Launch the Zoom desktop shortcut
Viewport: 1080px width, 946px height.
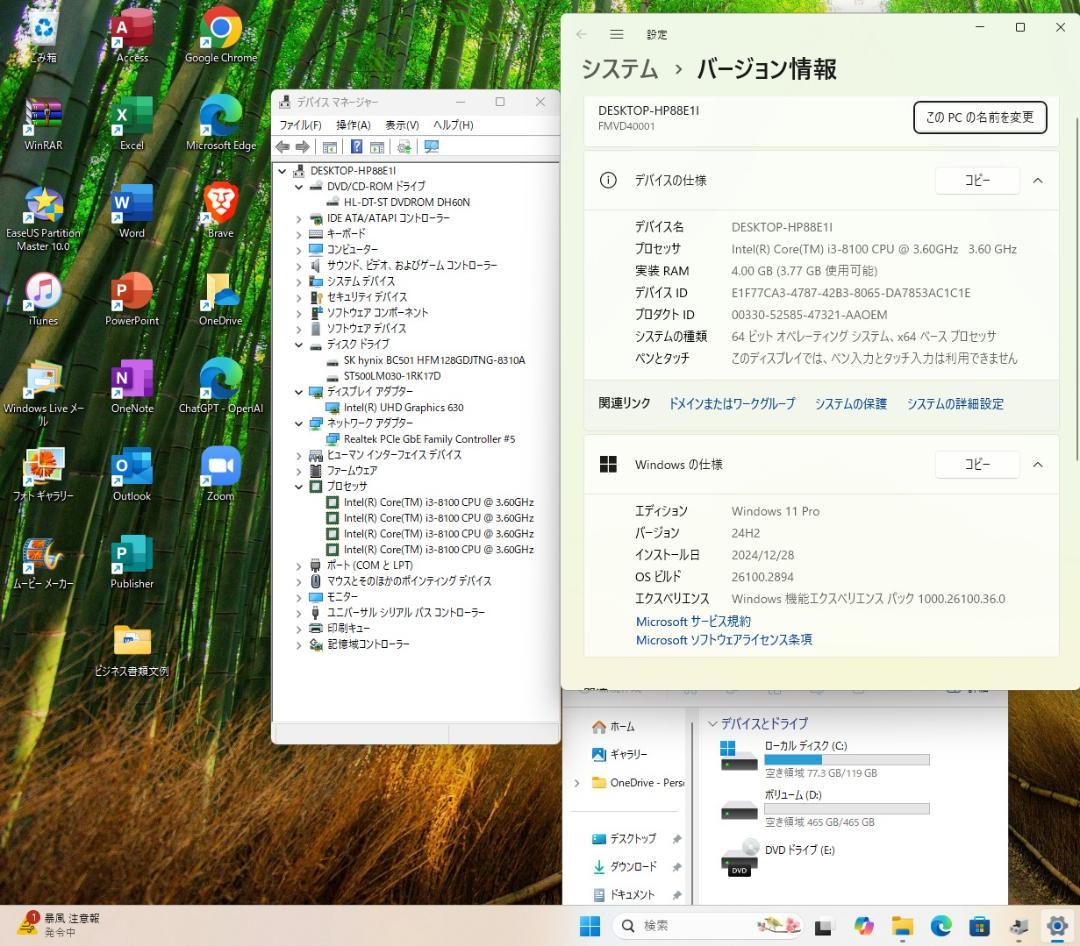220,470
